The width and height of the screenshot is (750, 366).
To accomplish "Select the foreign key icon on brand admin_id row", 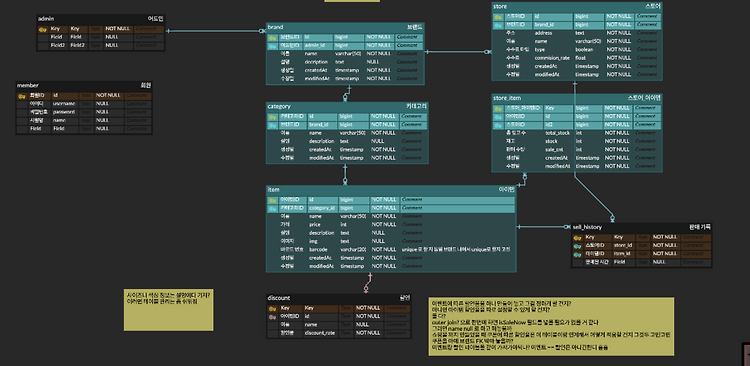I will click(x=272, y=45).
